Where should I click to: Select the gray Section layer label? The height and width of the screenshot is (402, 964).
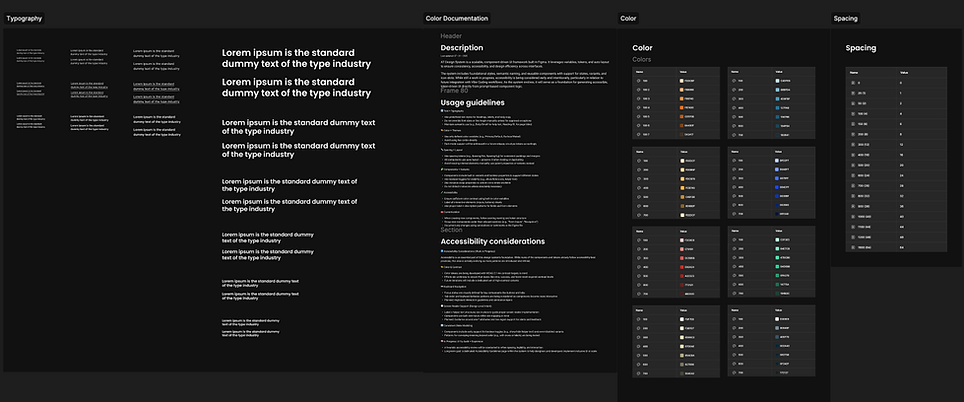[x=451, y=230]
